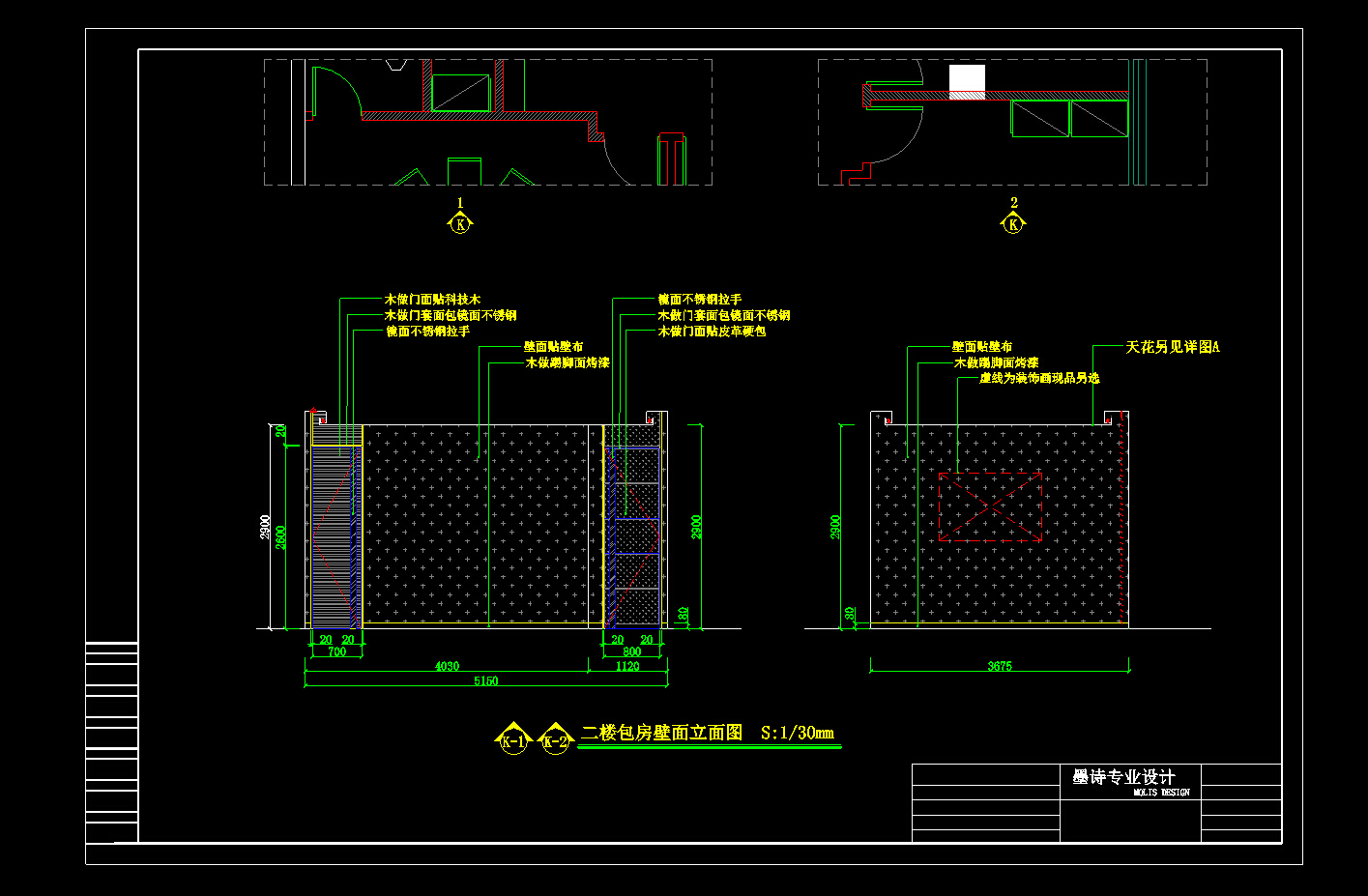Click the annotation 虚线为装饰画现品另选
This screenshot has width=1368, height=896.
(x=1039, y=378)
